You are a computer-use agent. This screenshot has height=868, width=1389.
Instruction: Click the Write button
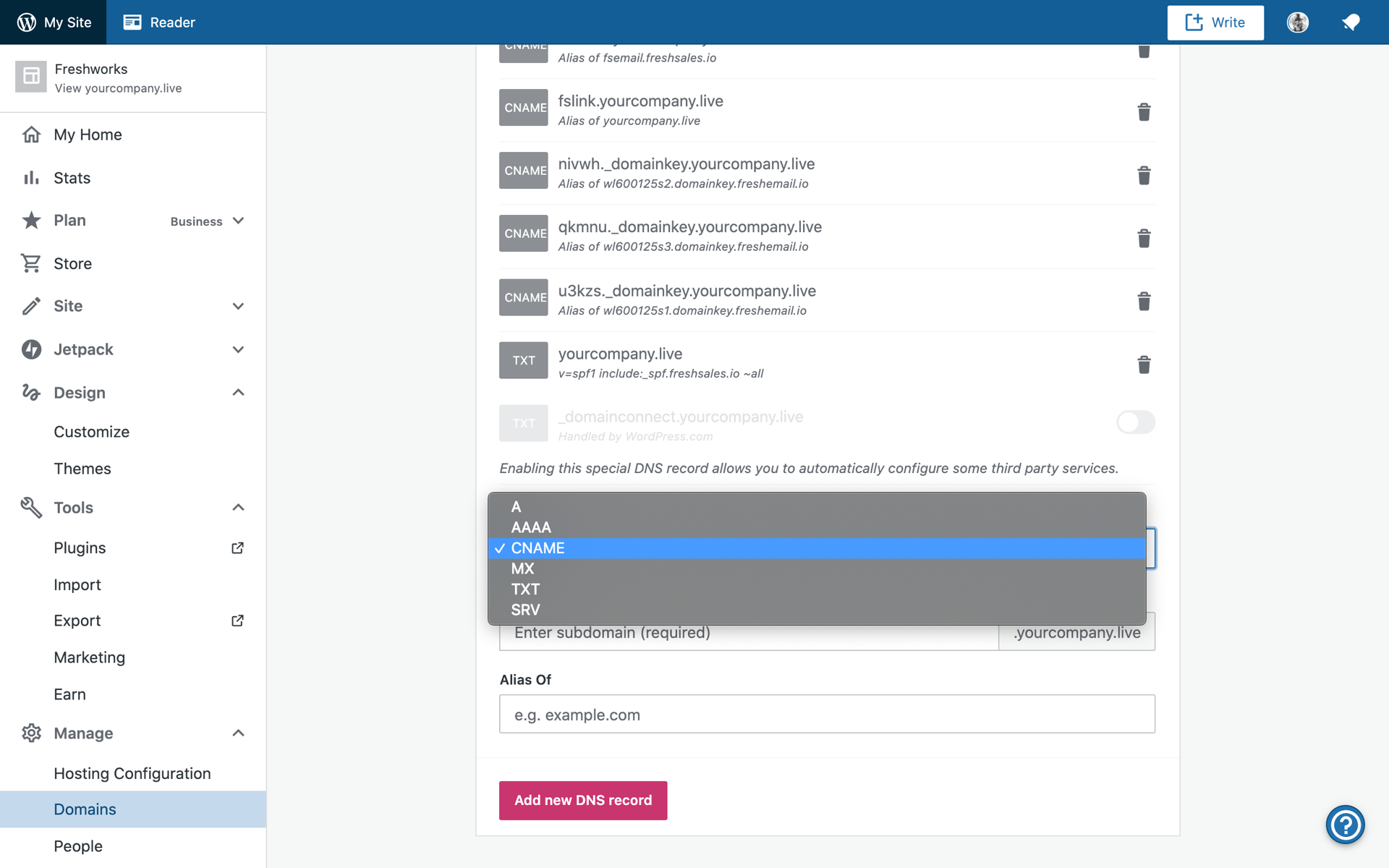click(1215, 22)
